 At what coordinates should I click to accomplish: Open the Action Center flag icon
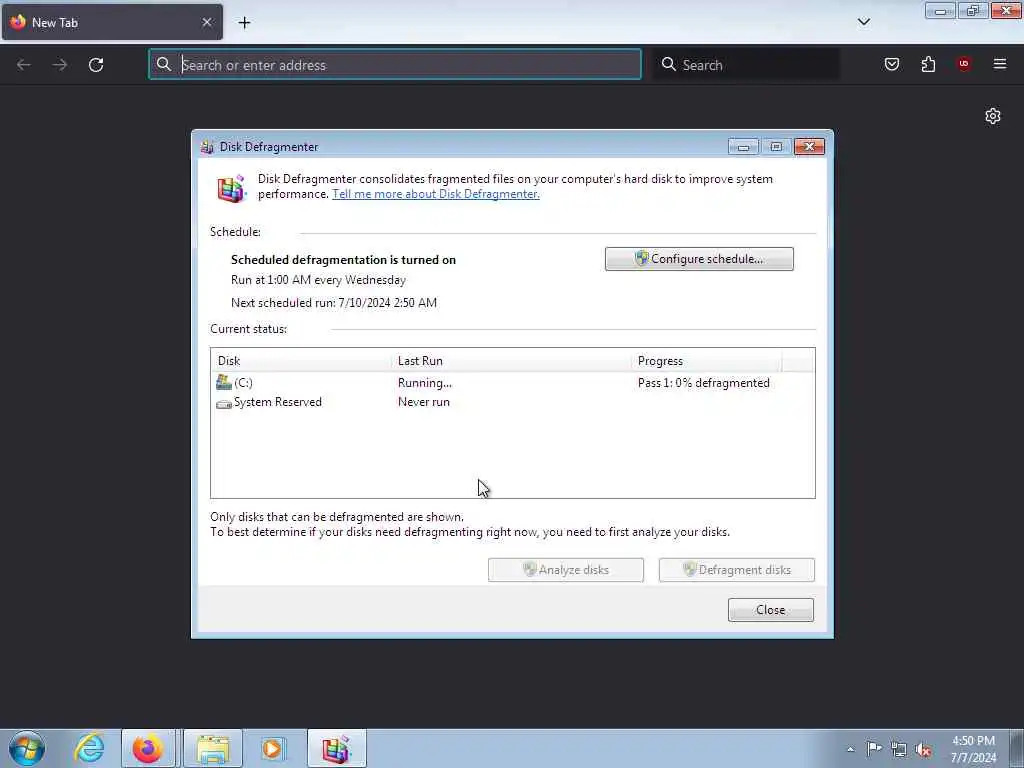click(874, 749)
